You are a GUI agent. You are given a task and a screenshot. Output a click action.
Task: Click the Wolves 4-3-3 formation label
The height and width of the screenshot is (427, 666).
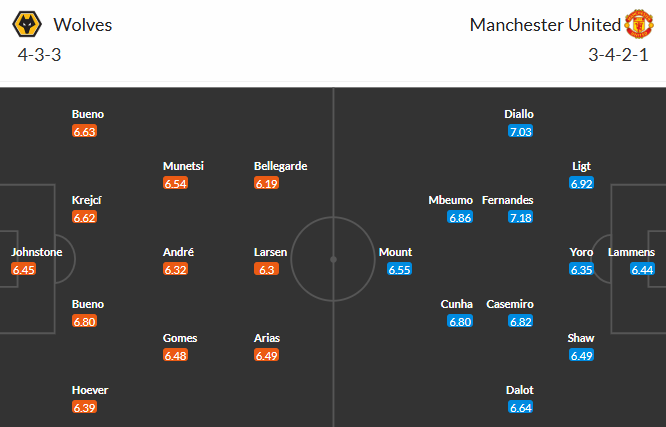tap(40, 54)
